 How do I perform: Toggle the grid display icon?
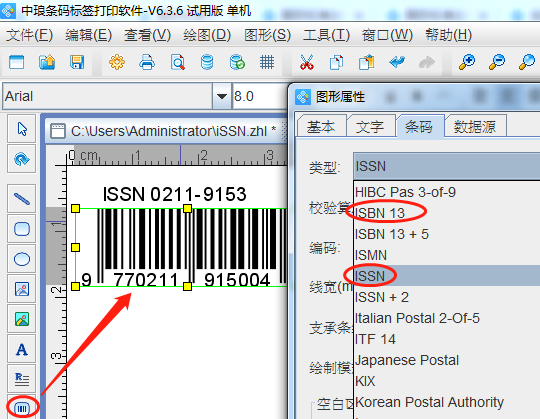(267, 62)
